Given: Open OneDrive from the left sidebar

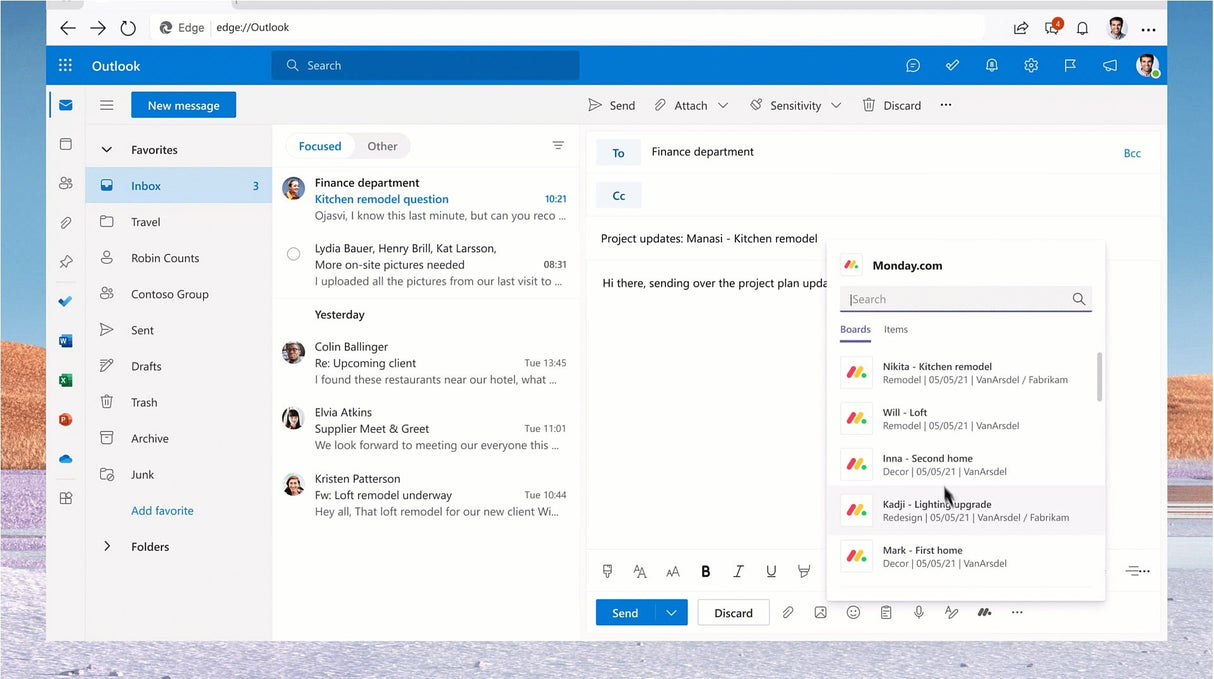Looking at the screenshot, I should (x=65, y=458).
